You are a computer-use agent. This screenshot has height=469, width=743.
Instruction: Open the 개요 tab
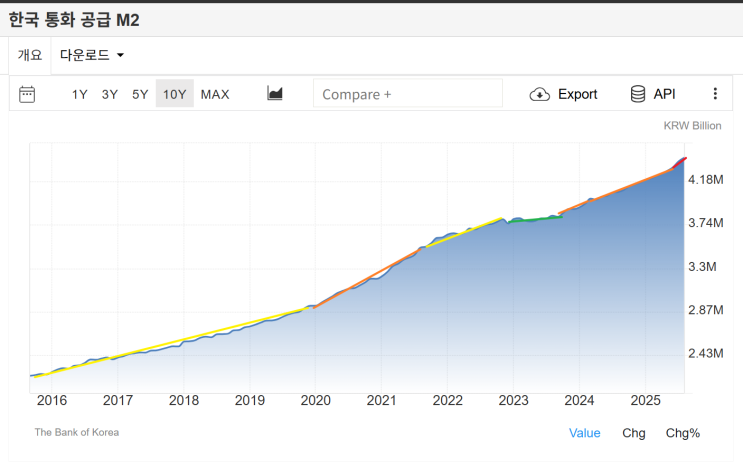tap(30, 55)
